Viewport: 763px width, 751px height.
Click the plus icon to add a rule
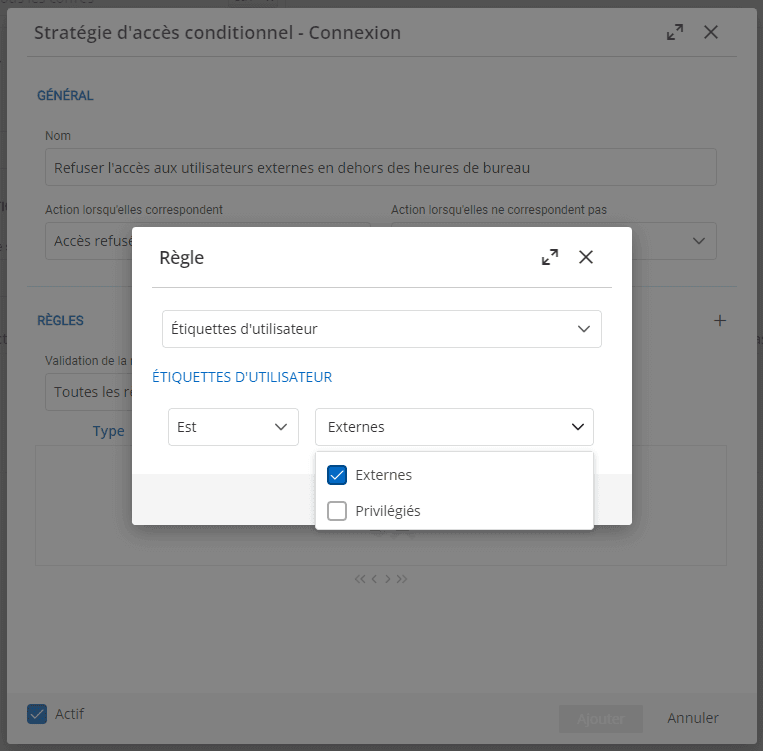pyautogui.click(x=719, y=321)
